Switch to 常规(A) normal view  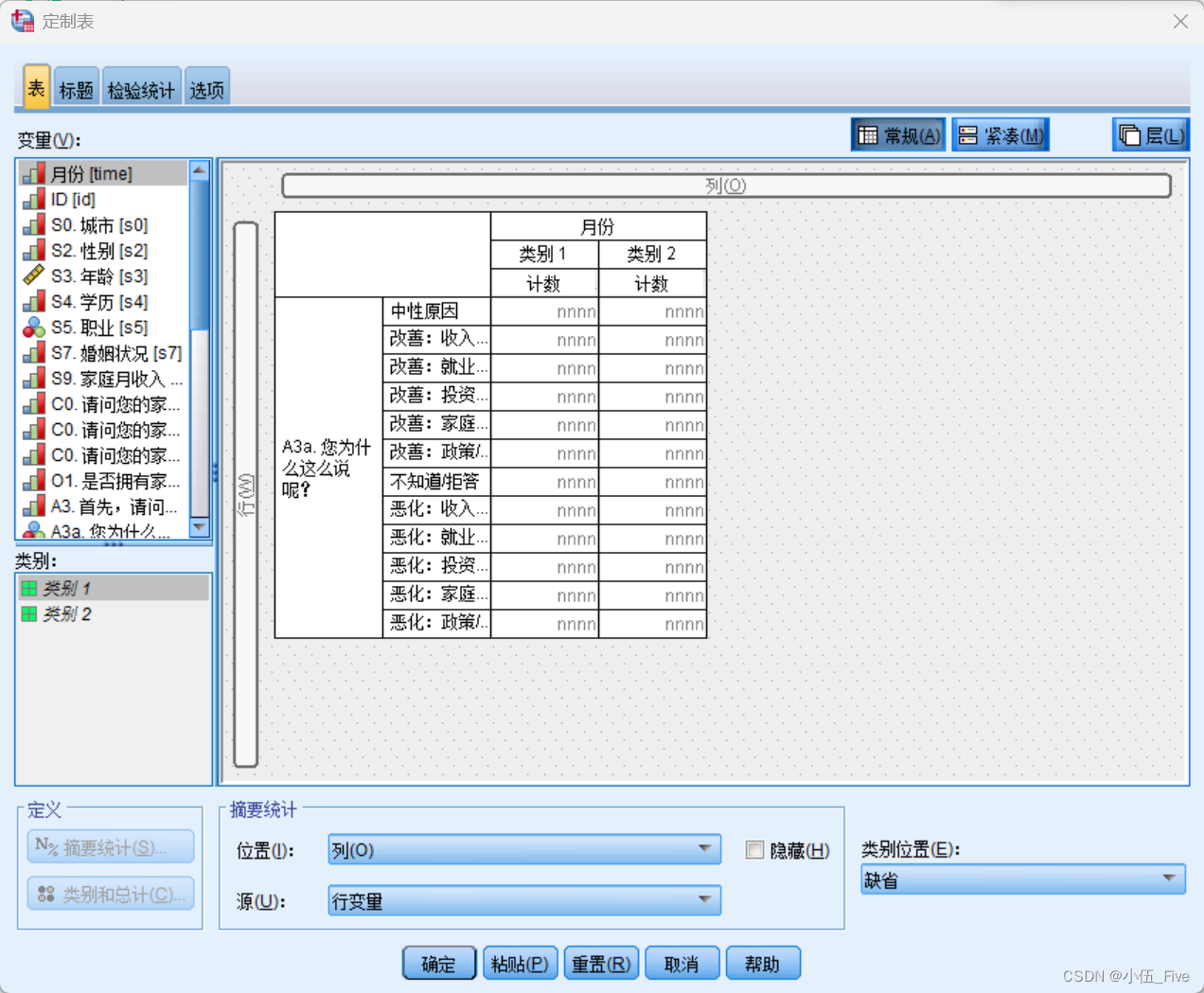tap(898, 135)
